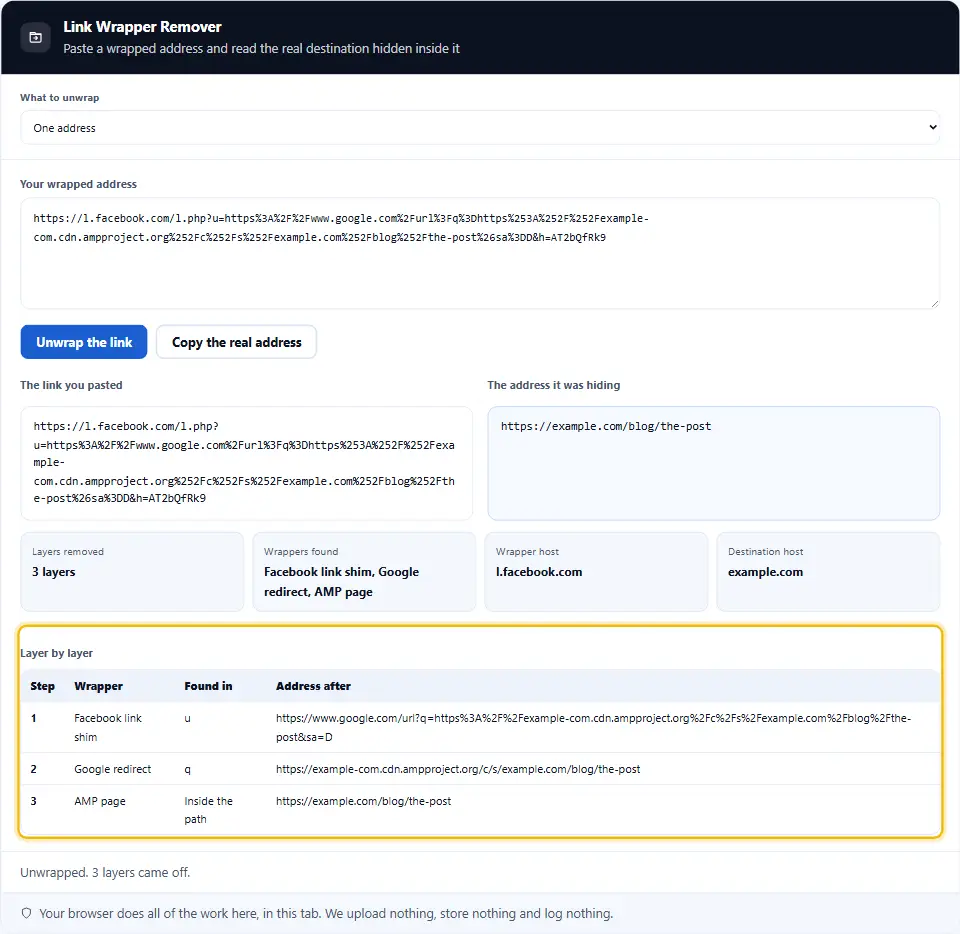Open the 'What to unwrap' dropdown
This screenshot has height=934, width=960.
[479, 127]
